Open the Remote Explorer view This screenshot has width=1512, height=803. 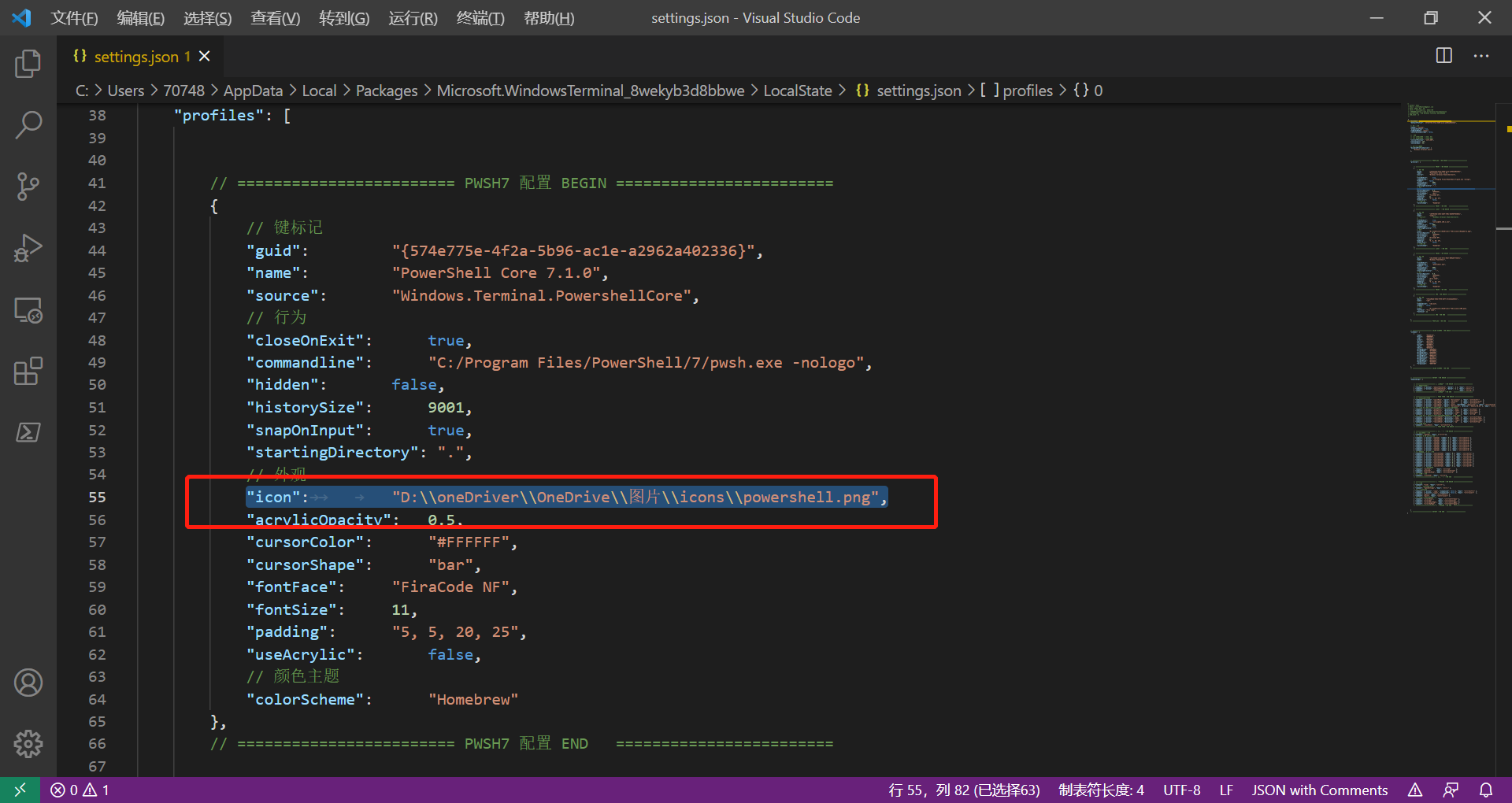tap(28, 310)
